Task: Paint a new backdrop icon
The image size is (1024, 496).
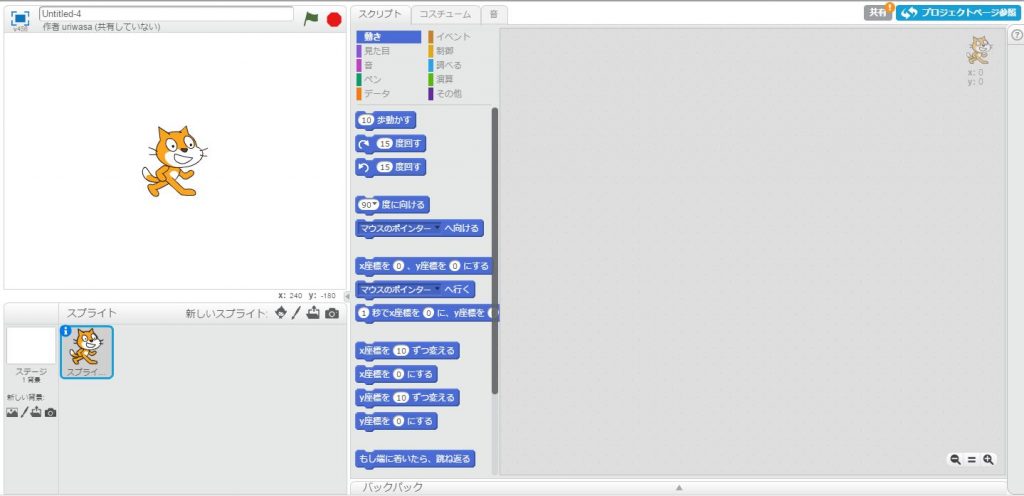Action: point(24,412)
